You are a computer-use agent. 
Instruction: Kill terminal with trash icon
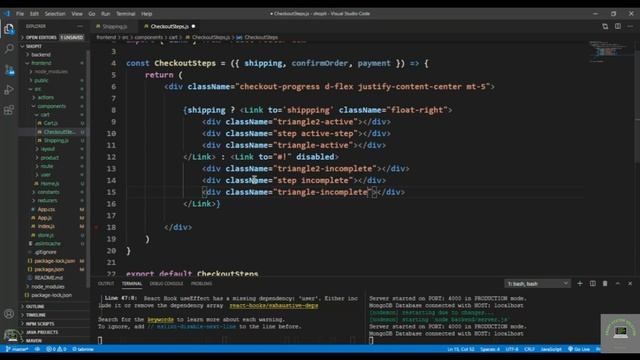[x=605, y=283]
